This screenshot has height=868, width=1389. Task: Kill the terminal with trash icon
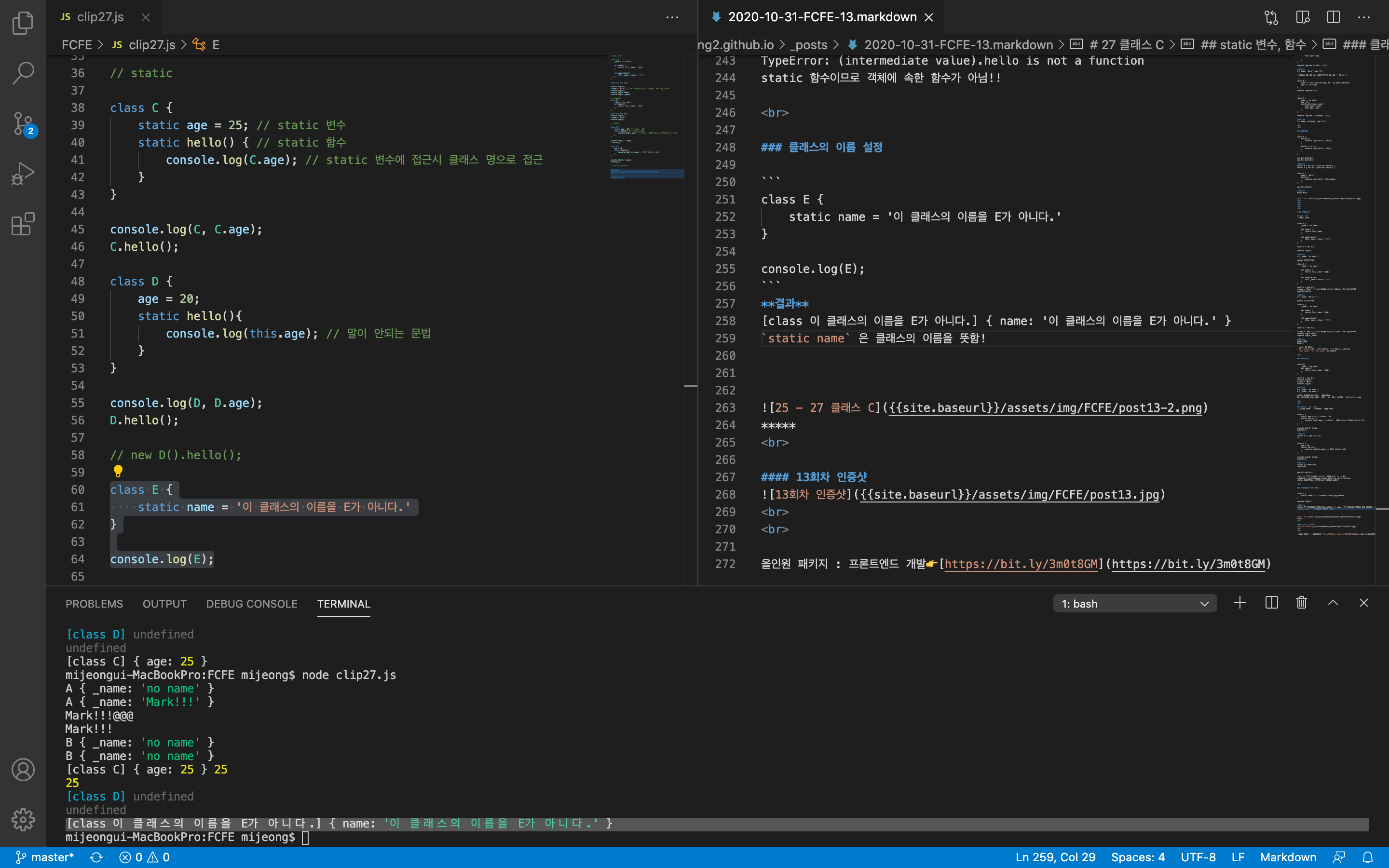[1302, 603]
